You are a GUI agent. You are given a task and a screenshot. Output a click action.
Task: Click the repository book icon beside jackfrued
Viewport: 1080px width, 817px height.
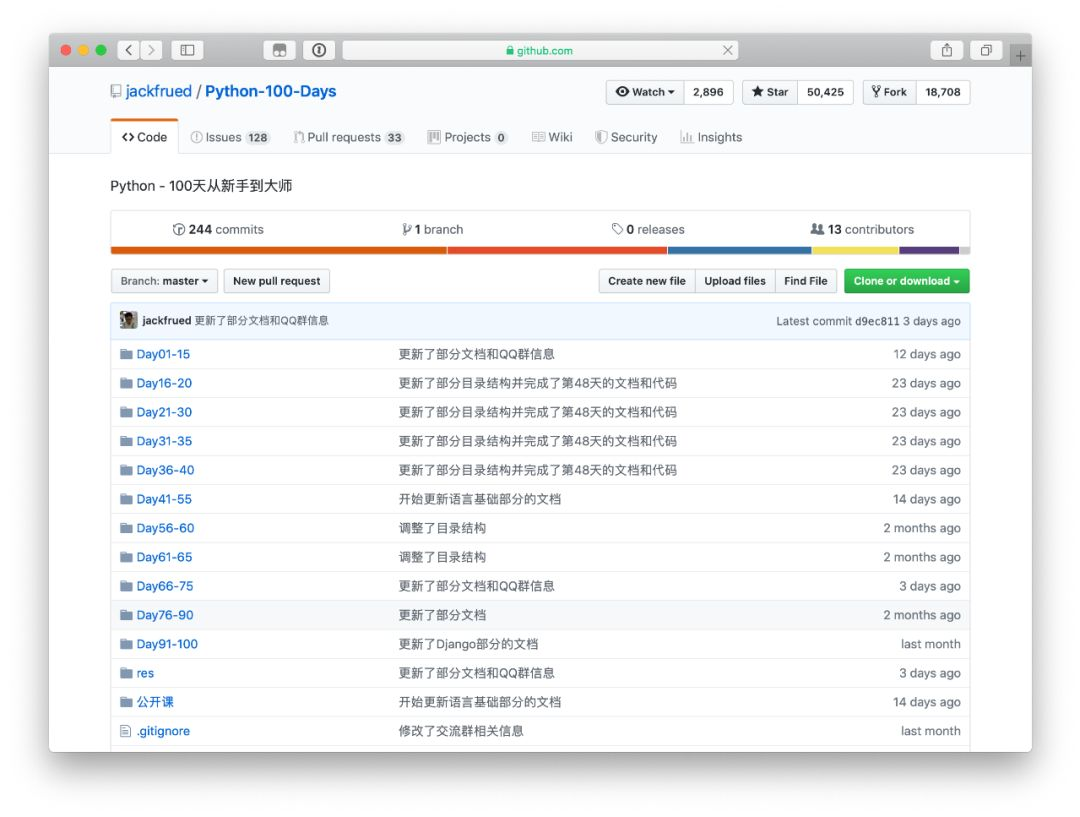tap(116, 91)
